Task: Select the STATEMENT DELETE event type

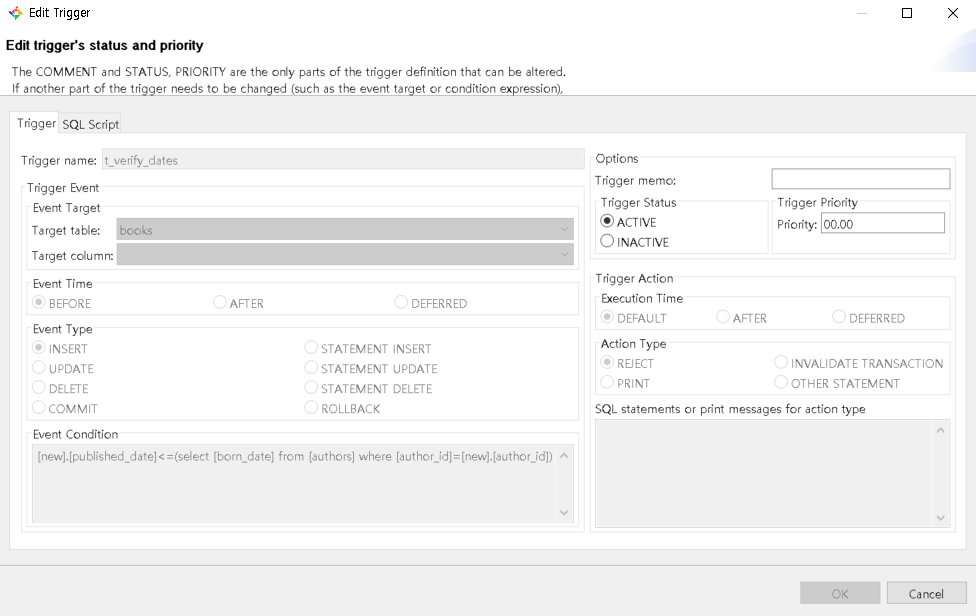Action: (x=312, y=388)
